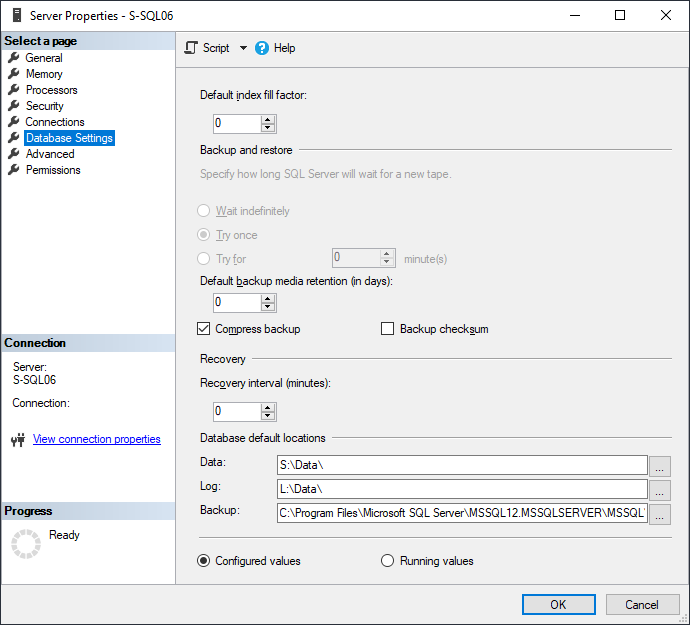Switch to the Advanced page

point(50,154)
